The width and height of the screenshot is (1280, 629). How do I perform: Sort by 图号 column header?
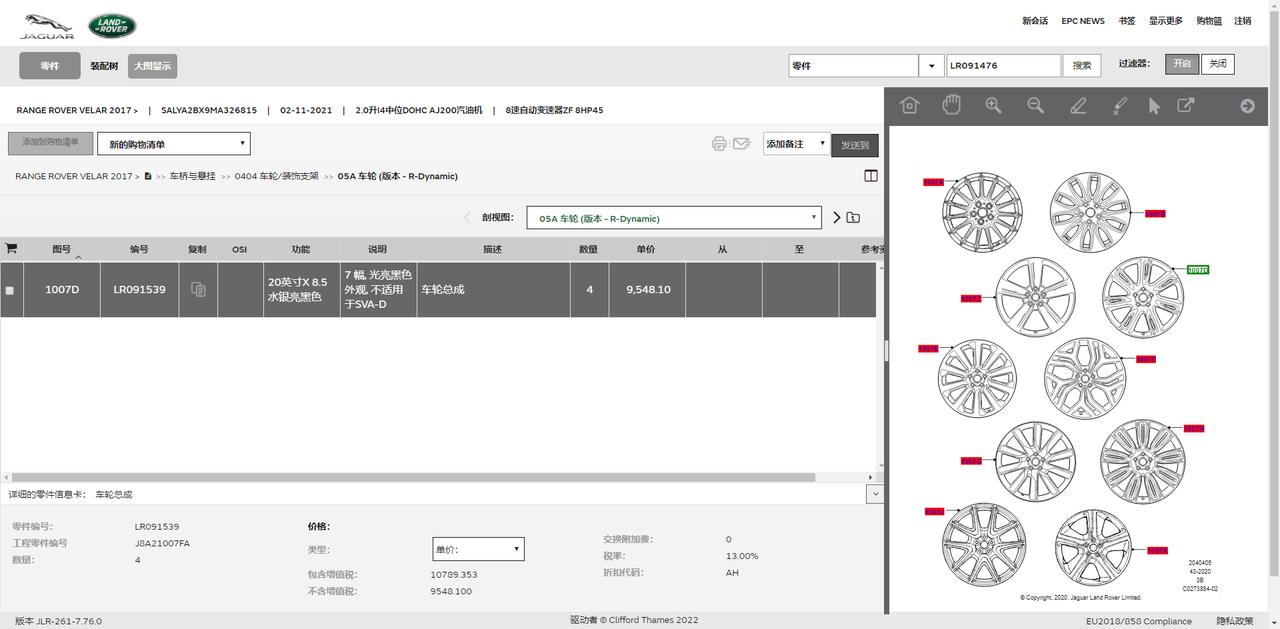click(x=62, y=249)
